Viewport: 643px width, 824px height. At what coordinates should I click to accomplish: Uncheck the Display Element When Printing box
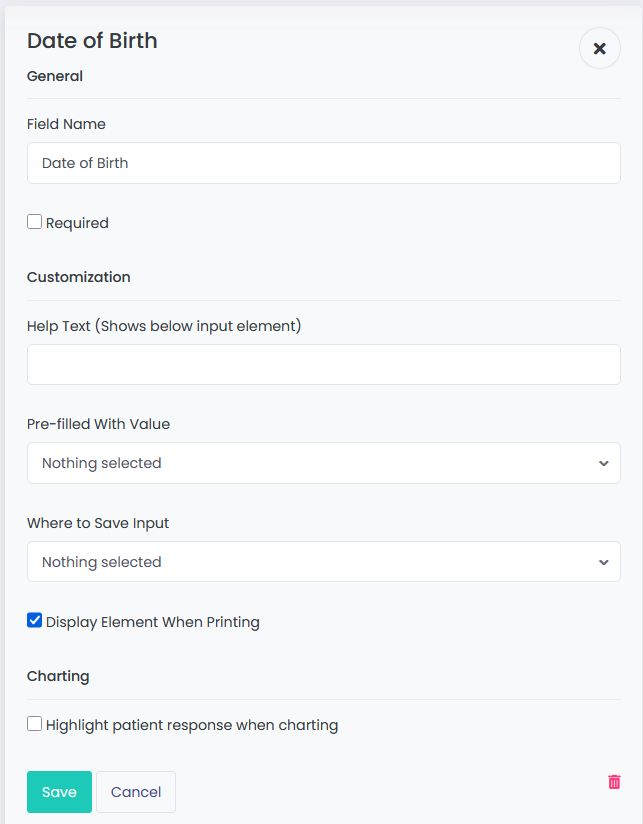tap(35, 621)
